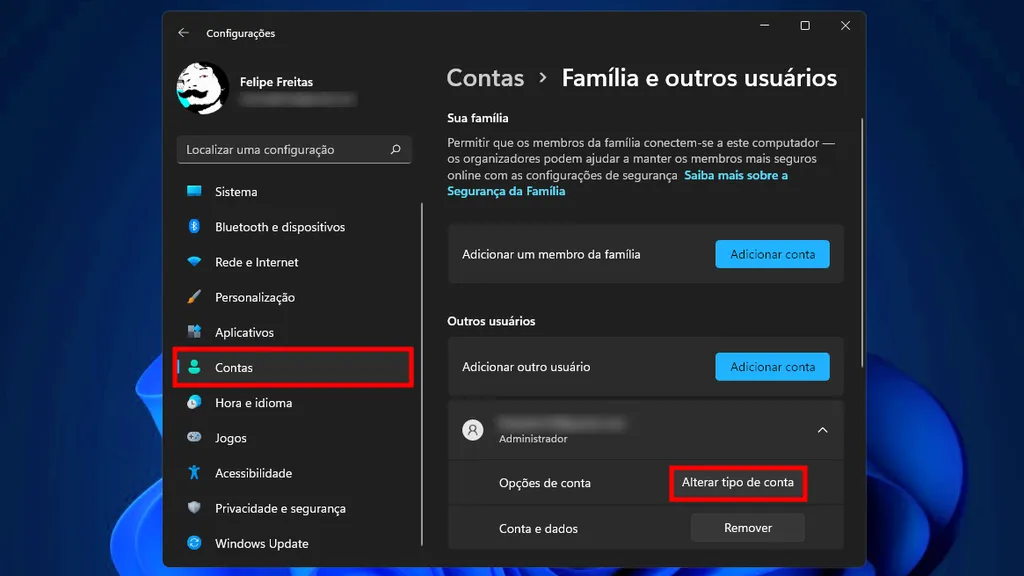Maximize the Configurações window

805,25
